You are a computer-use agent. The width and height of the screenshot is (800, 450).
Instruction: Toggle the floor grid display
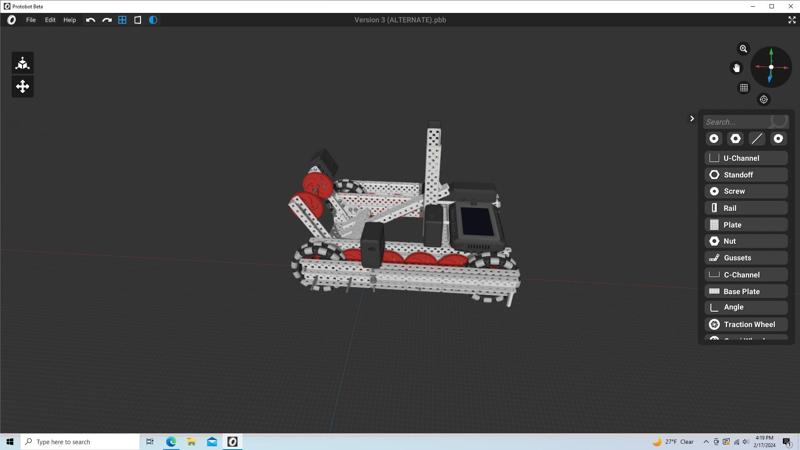point(744,88)
